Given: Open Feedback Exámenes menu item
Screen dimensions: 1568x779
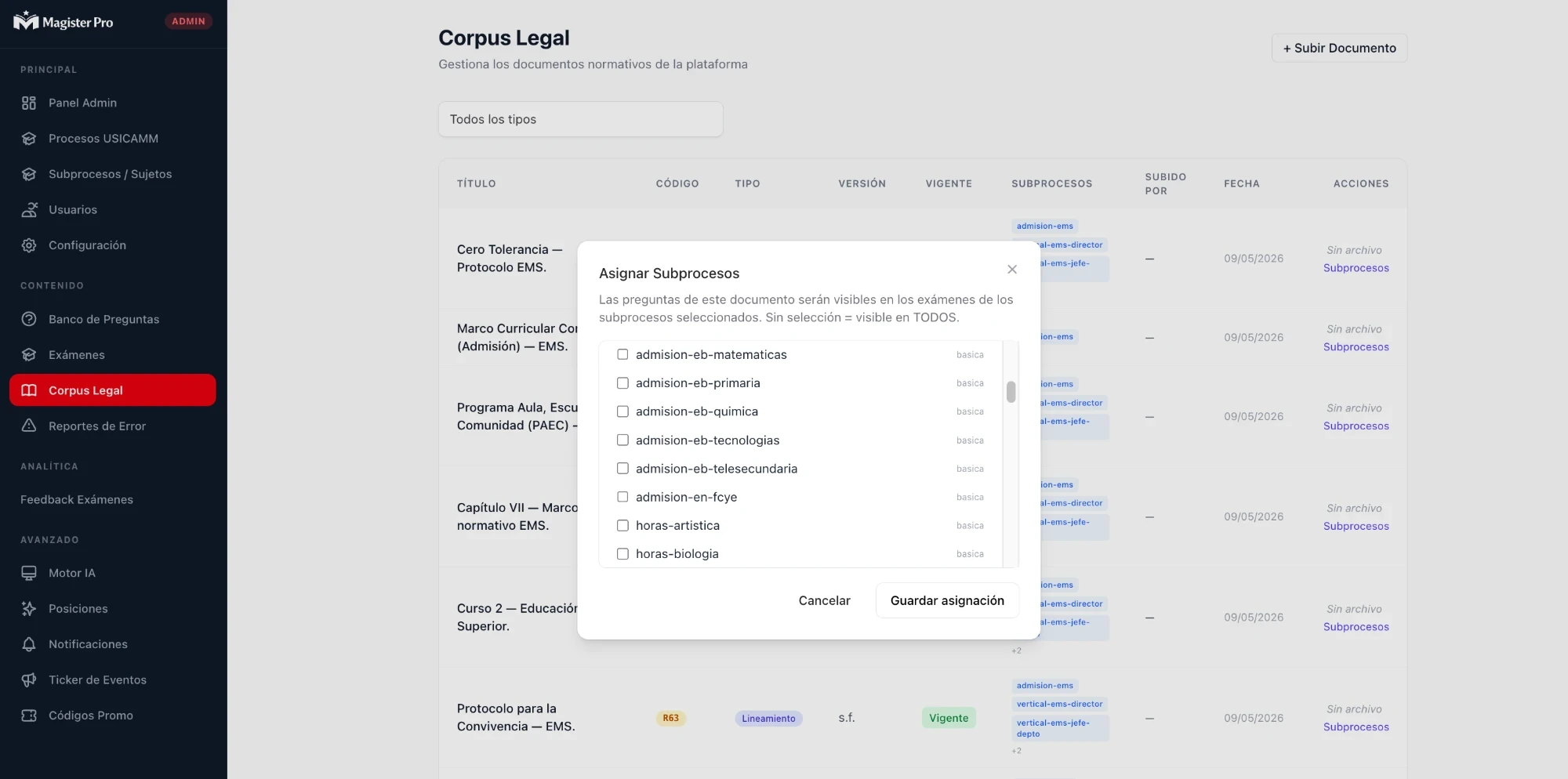Looking at the screenshot, I should pos(77,500).
